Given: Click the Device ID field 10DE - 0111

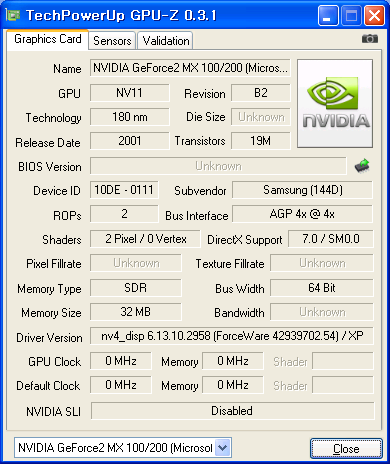Looking at the screenshot, I should point(124,190).
